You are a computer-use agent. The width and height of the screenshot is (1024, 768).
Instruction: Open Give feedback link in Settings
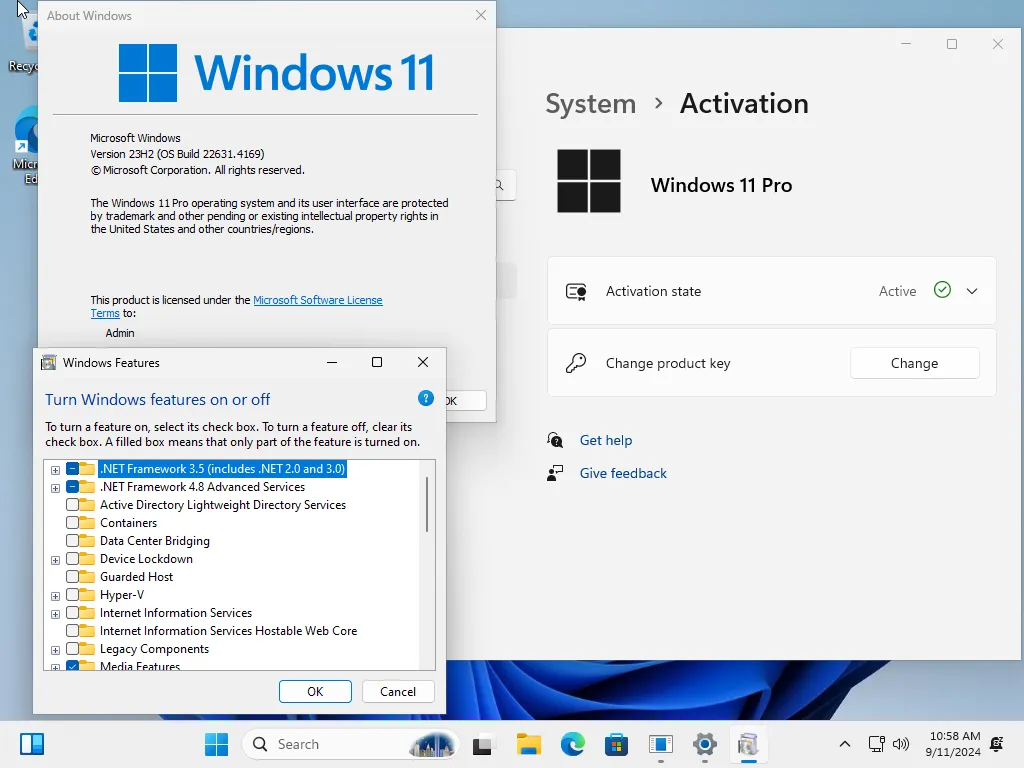623,473
